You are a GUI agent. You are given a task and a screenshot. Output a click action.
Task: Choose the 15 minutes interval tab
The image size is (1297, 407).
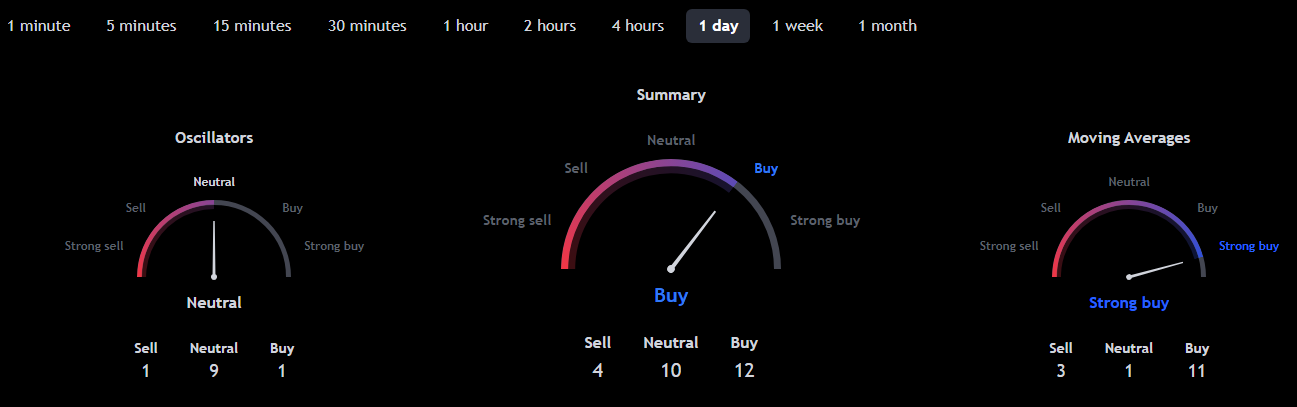click(252, 26)
